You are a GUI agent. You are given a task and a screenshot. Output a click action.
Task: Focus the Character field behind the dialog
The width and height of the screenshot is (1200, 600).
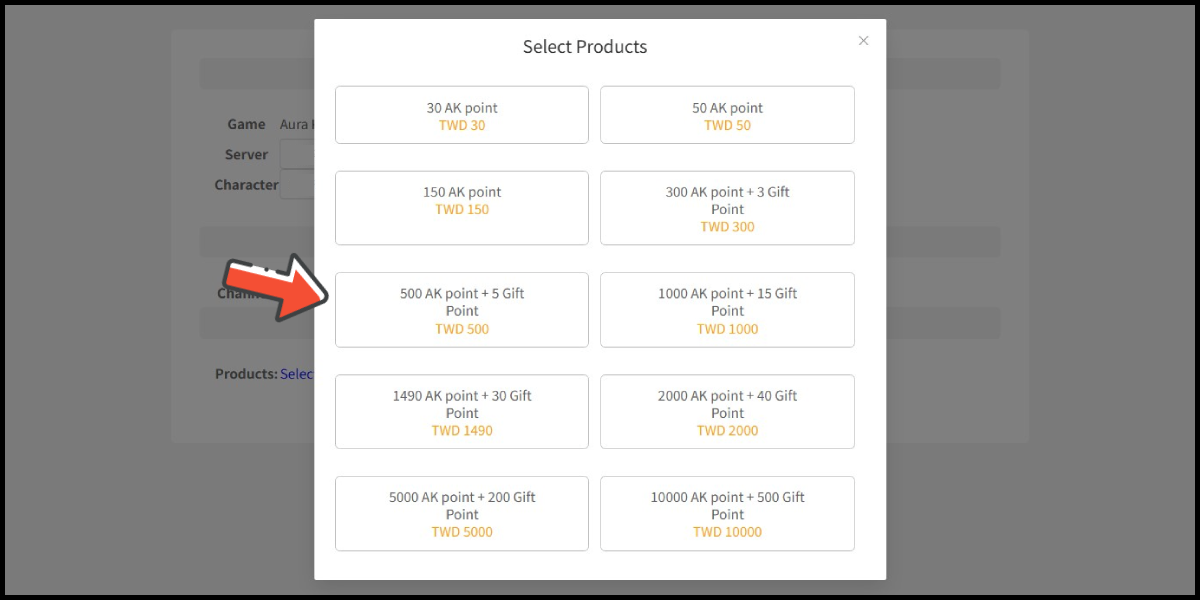297,185
